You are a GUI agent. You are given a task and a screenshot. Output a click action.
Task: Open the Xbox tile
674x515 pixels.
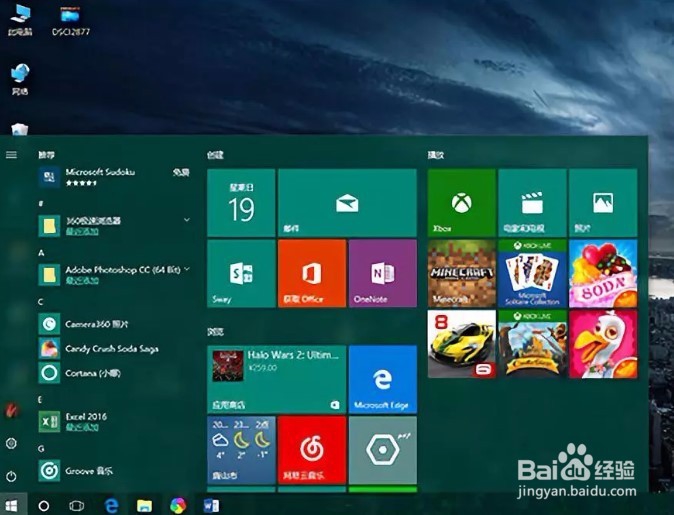(x=462, y=202)
